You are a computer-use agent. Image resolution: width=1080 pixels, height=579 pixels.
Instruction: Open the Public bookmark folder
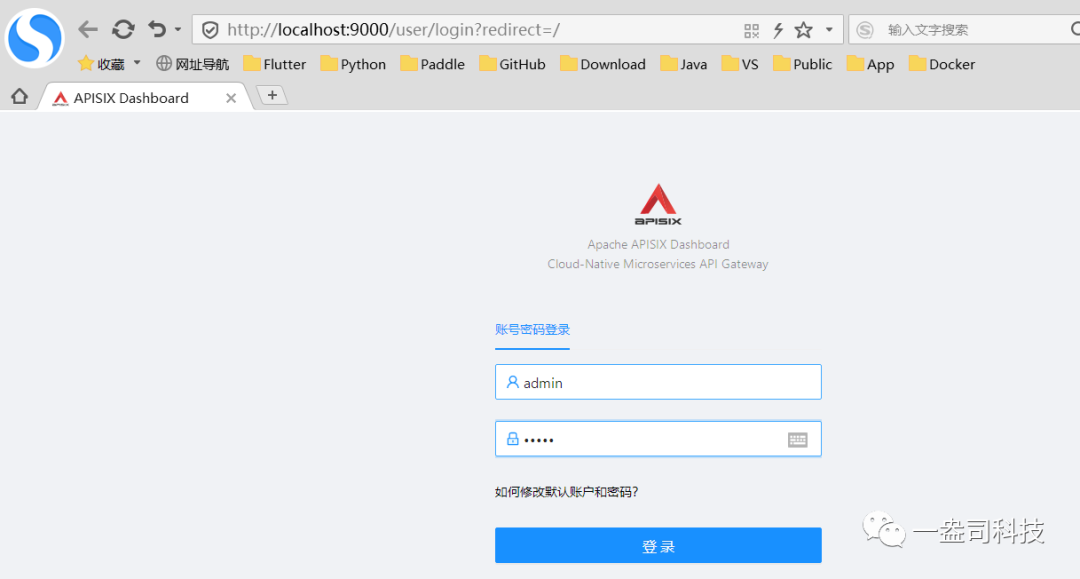click(x=803, y=64)
